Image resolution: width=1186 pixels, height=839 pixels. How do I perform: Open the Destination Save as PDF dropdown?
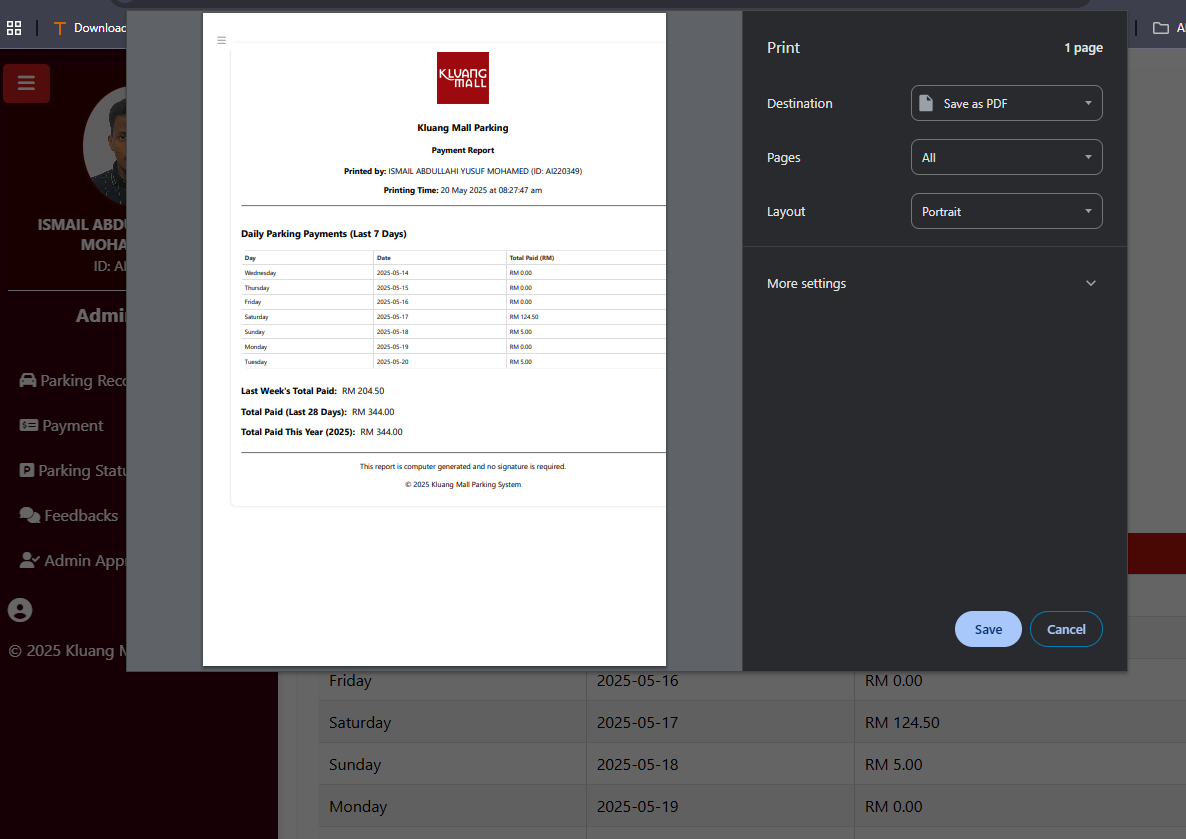tap(1006, 104)
